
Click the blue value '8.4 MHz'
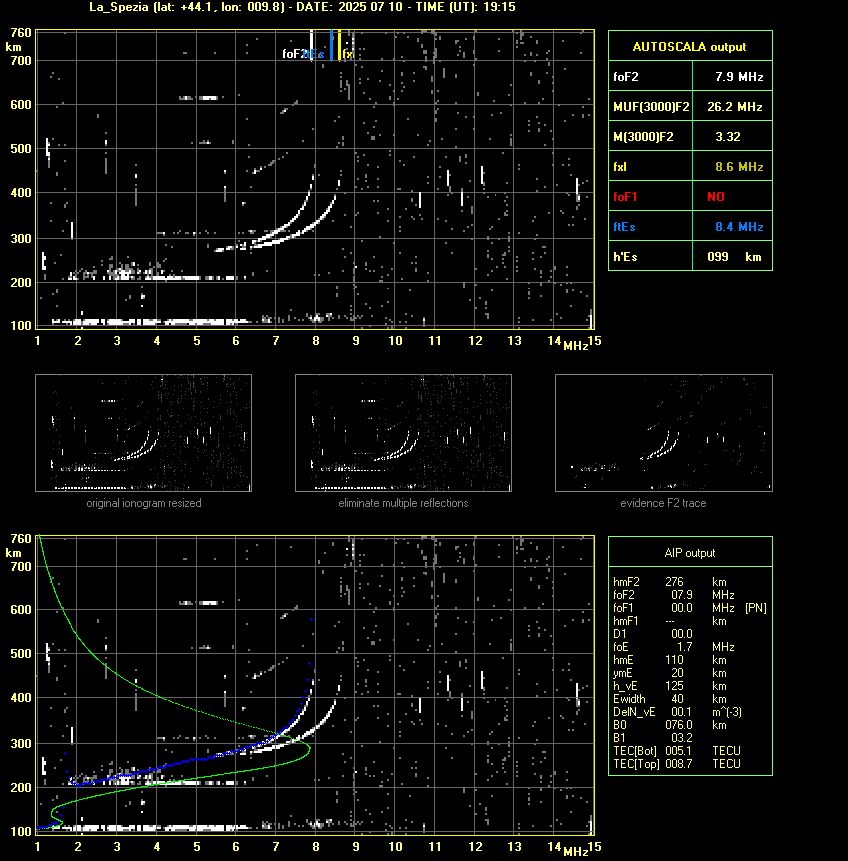point(739,227)
